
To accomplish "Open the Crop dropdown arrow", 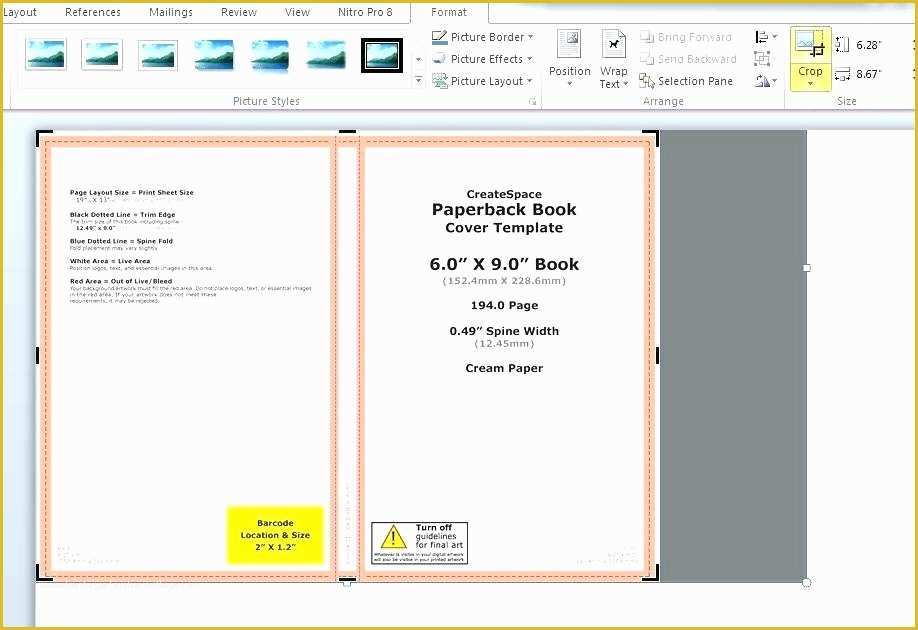I will pos(810,84).
